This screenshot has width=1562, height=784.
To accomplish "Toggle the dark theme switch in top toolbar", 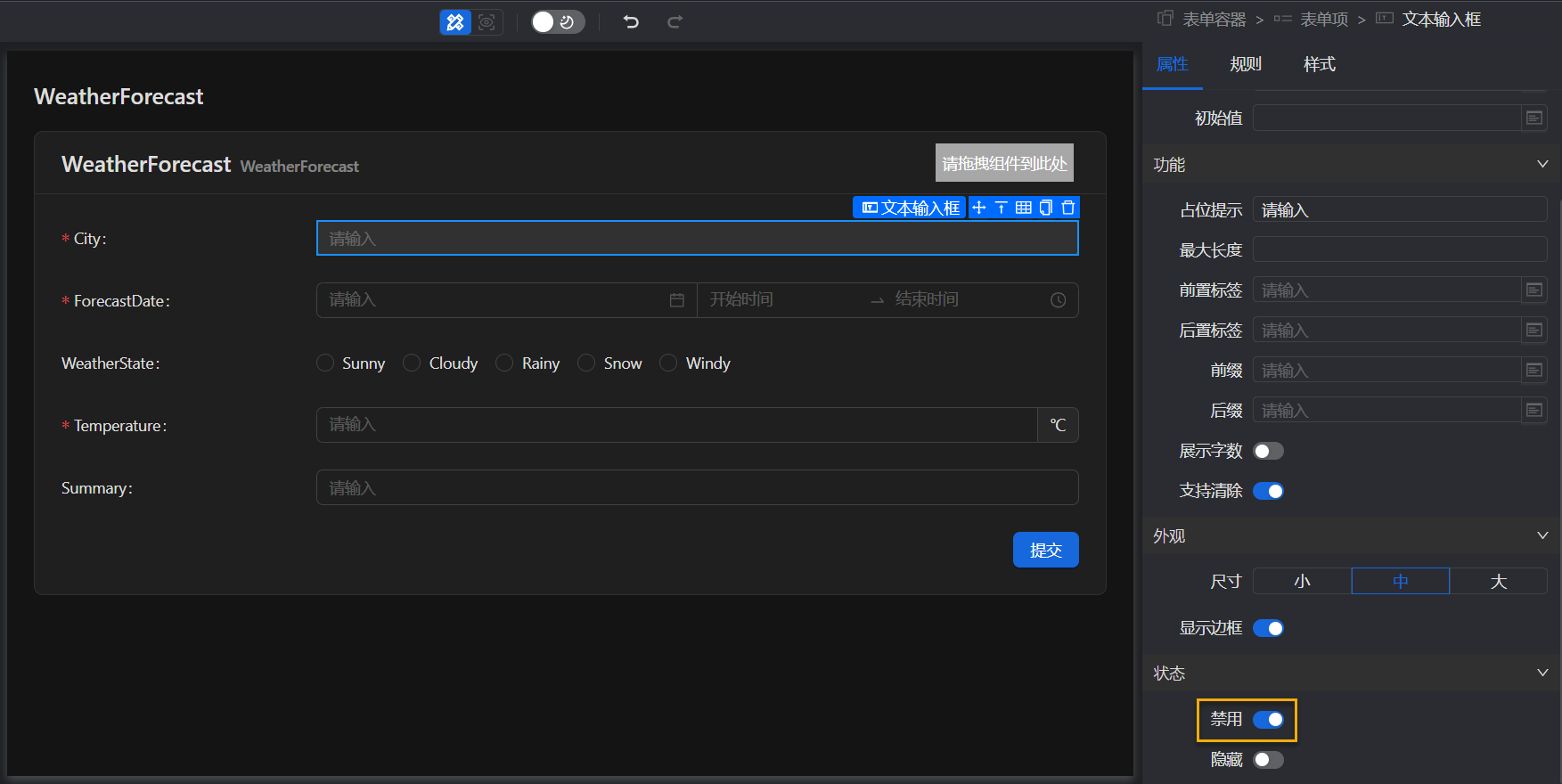I will (558, 22).
